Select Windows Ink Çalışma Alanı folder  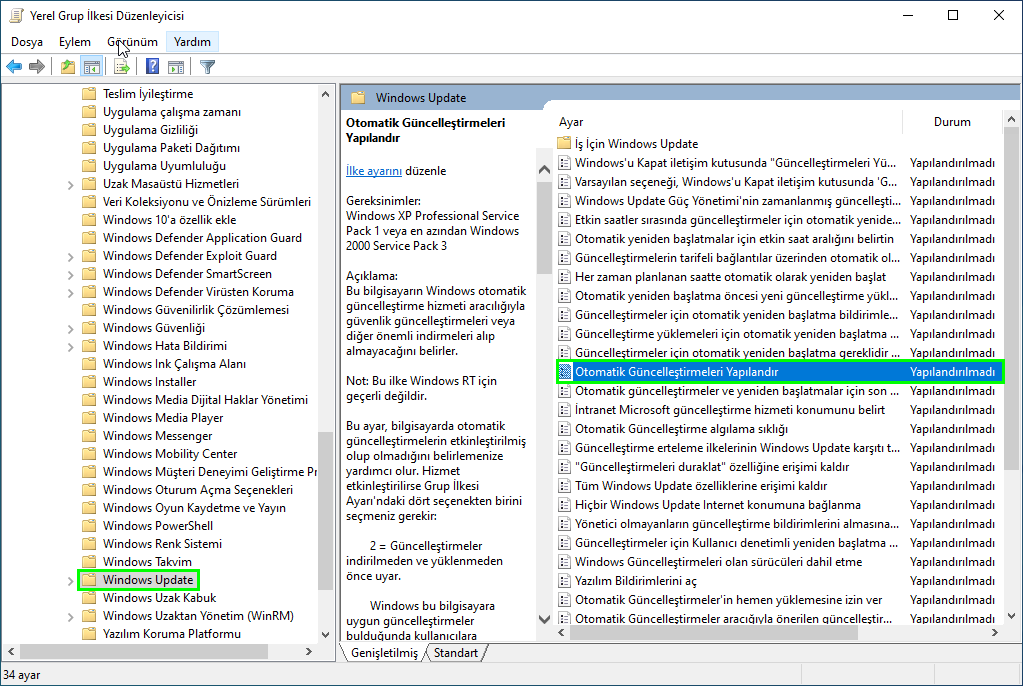pos(174,364)
